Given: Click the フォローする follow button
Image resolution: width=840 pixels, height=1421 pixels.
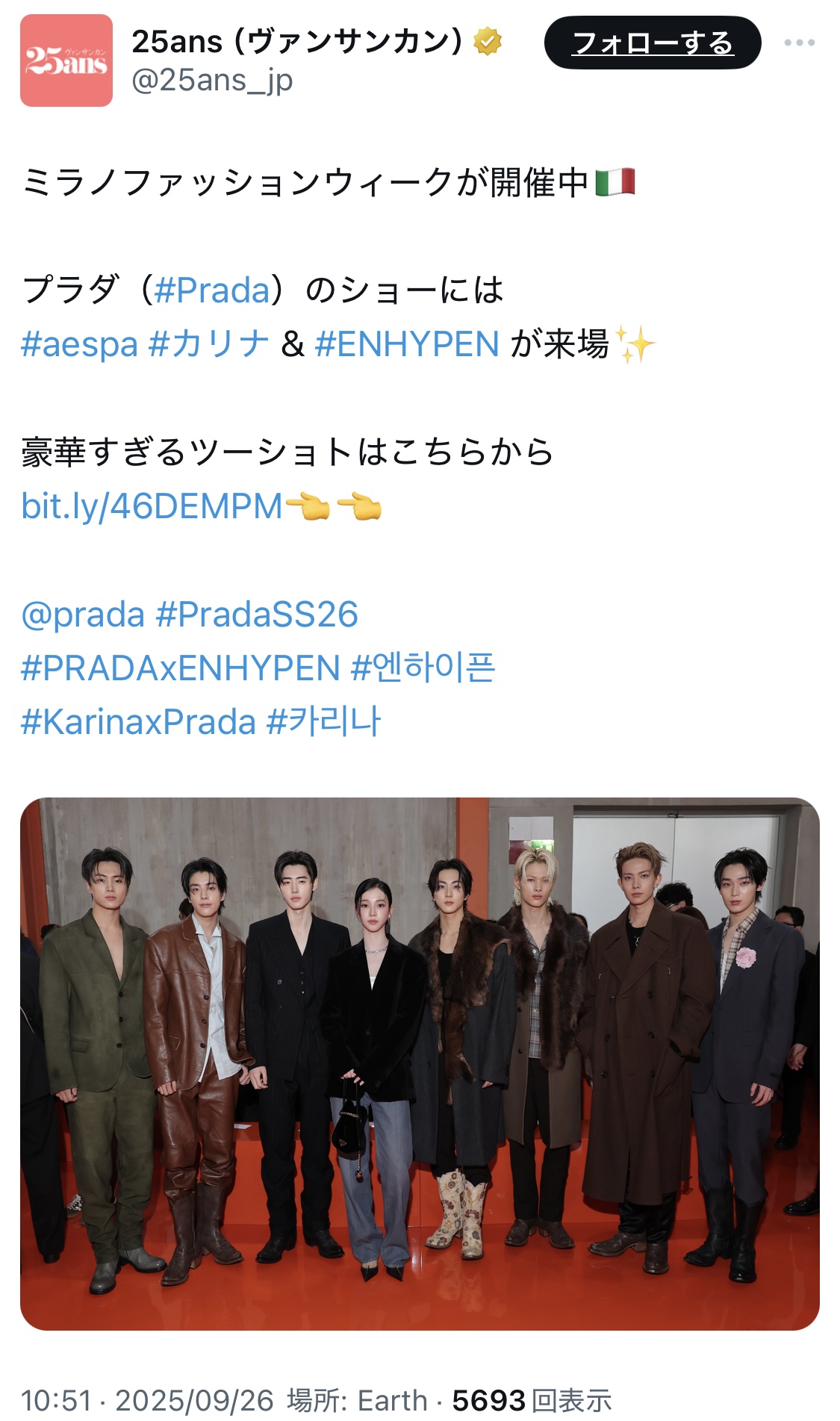Looking at the screenshot, I should (653, 43).
